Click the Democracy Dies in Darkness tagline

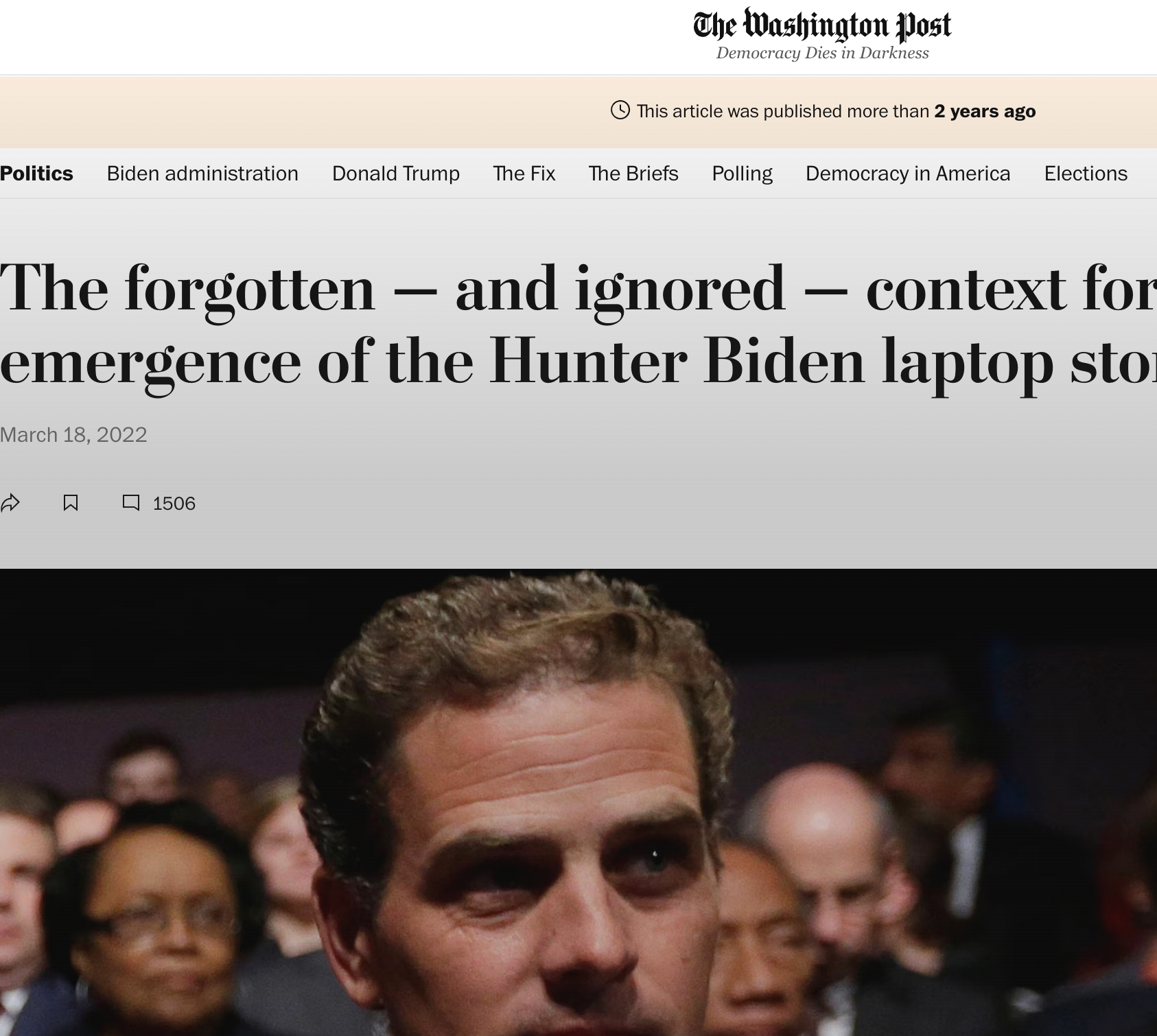[x=822, y=53]
